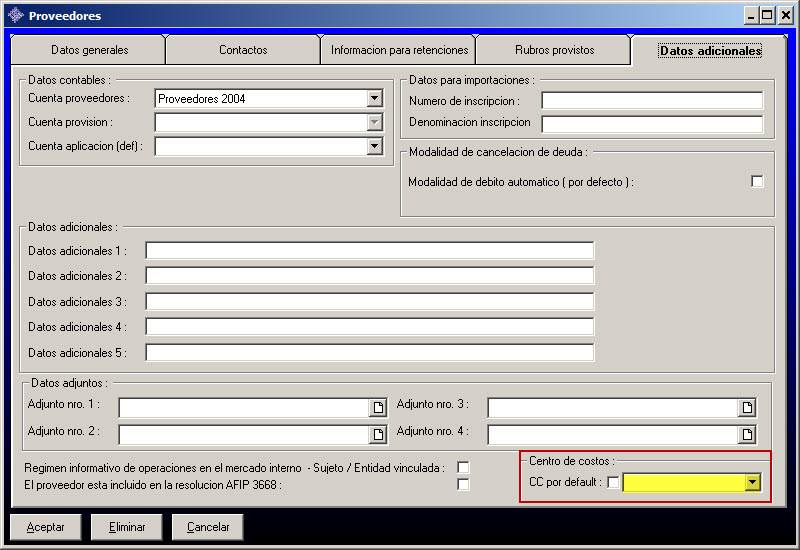Click the browse icon for Adjunto nro. 4
This screenshot has height=550, width=800.
coord(747,435)
